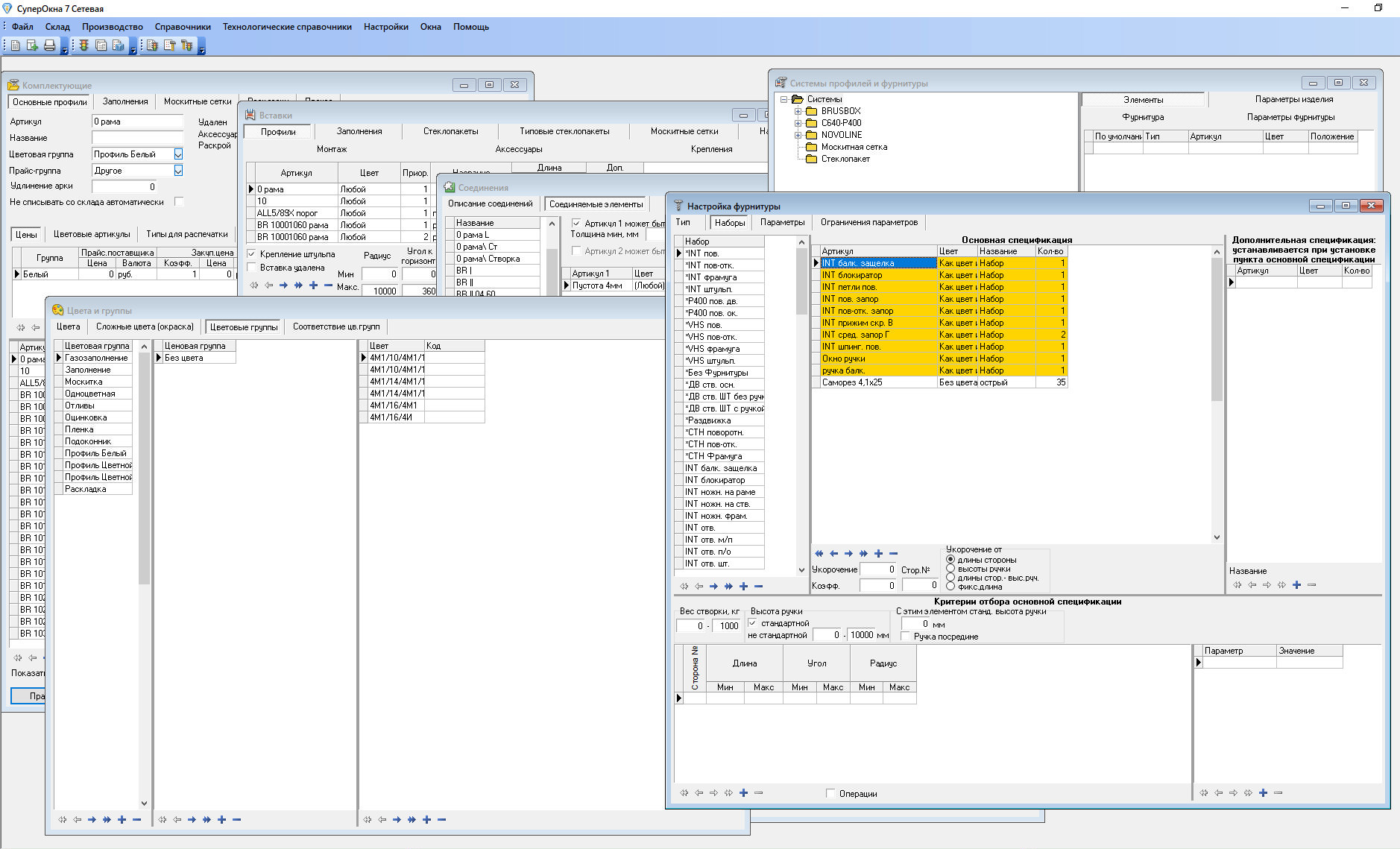The width and height of the screenshot is (1400, 849).
Task: Click the checklist with hammer toolbar icon
Action: (169, 45)
